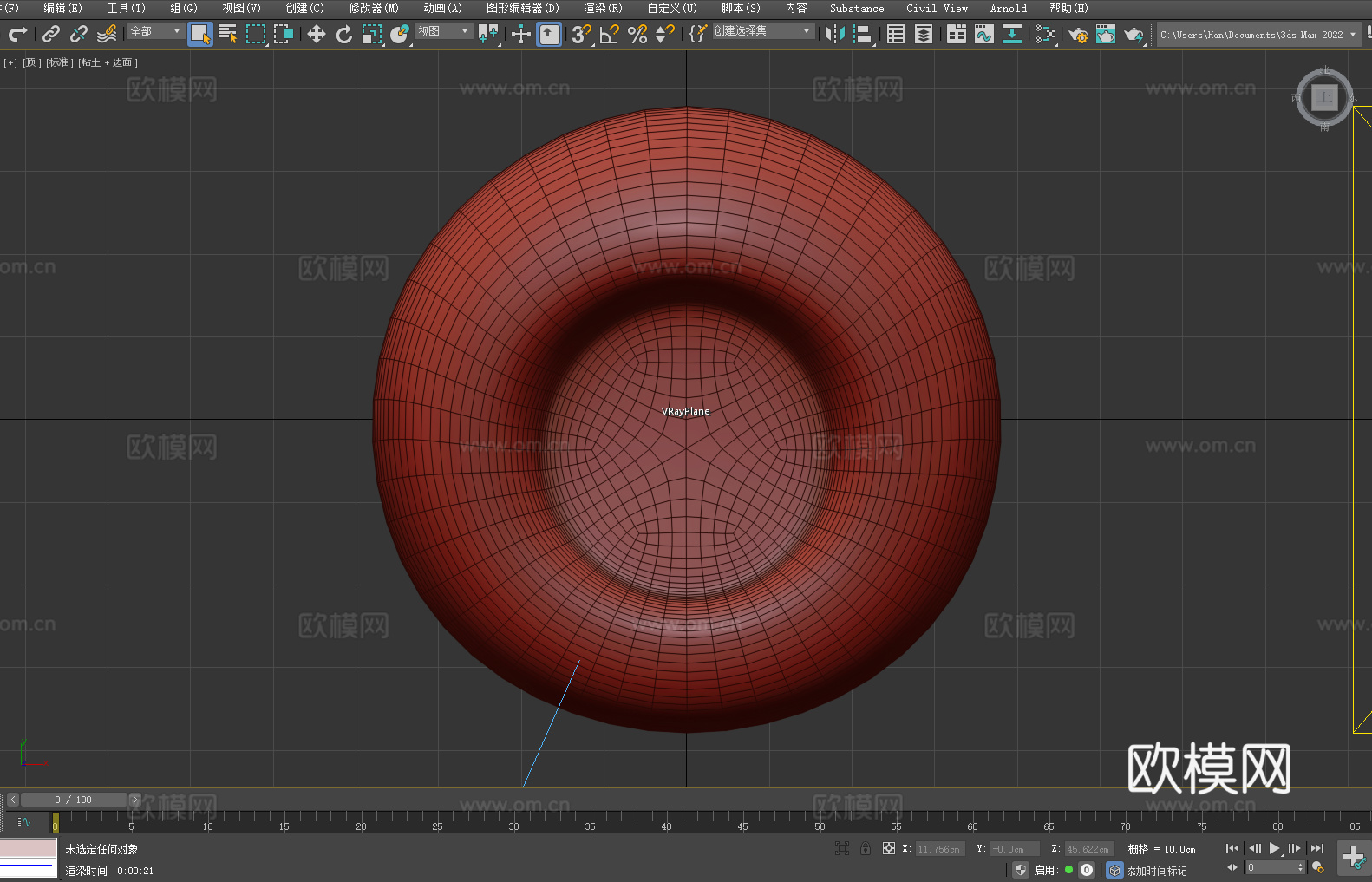Viewport: 1372px width, 882px height.
Task: Open the Curve Editor
Action: 984,34
